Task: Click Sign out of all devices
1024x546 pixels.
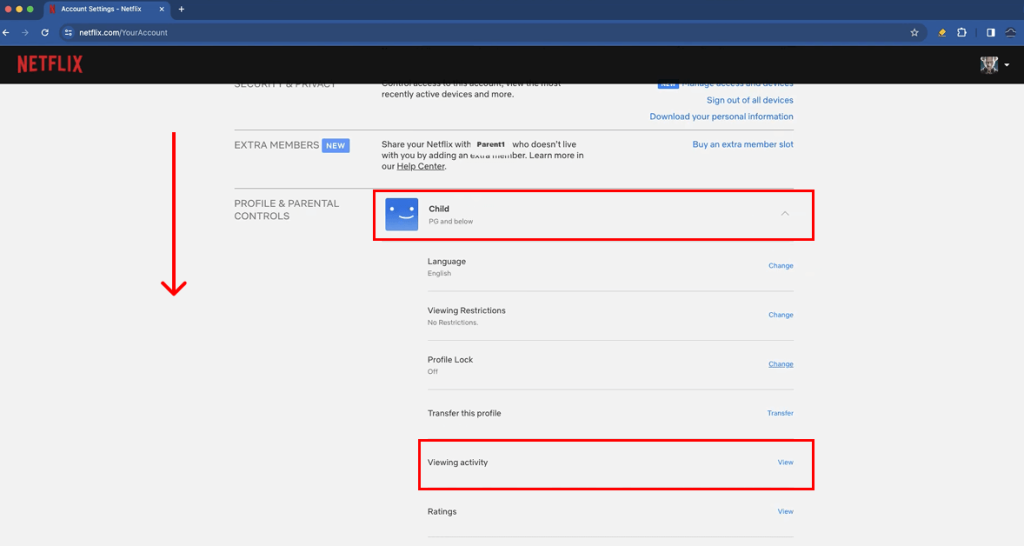Action: click(x=750, y=100)
